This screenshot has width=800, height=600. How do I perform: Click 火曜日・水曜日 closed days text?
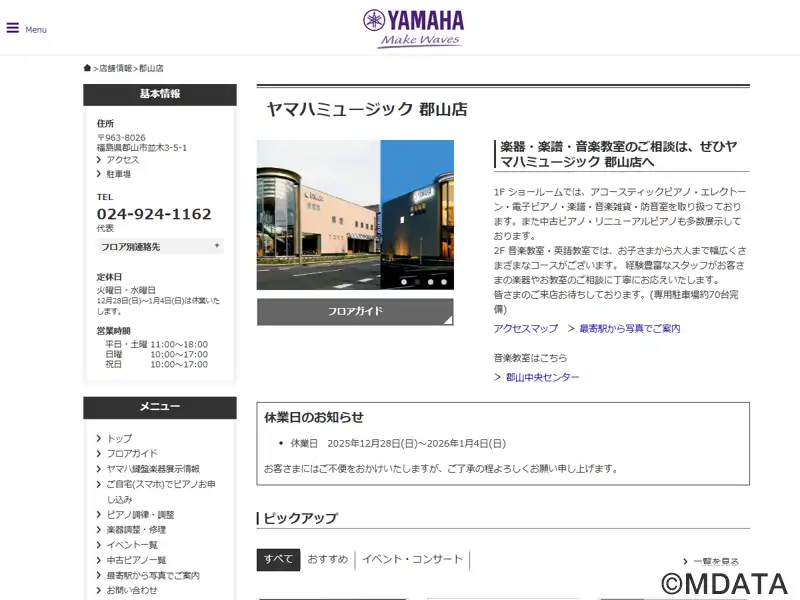(x=126, y=290)
